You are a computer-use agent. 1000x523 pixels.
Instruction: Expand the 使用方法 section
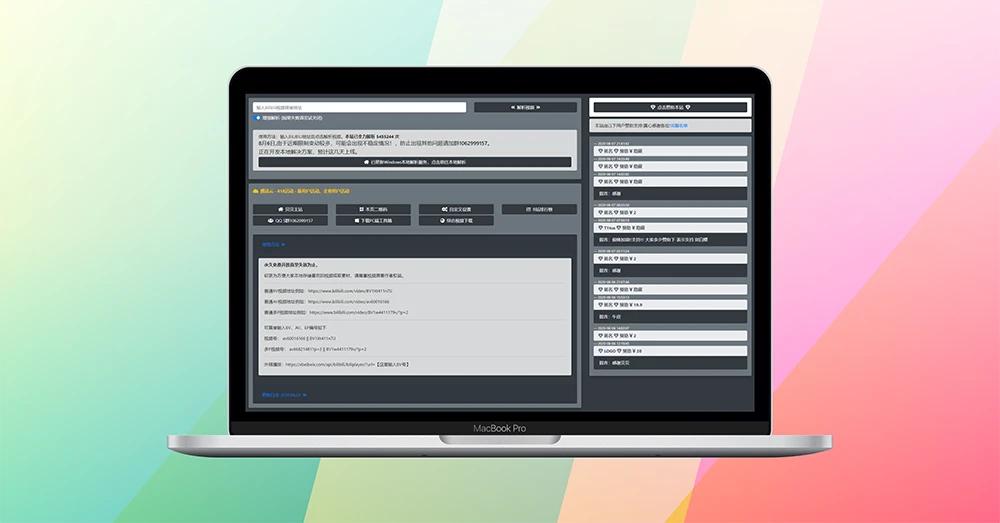click(273, 244)
